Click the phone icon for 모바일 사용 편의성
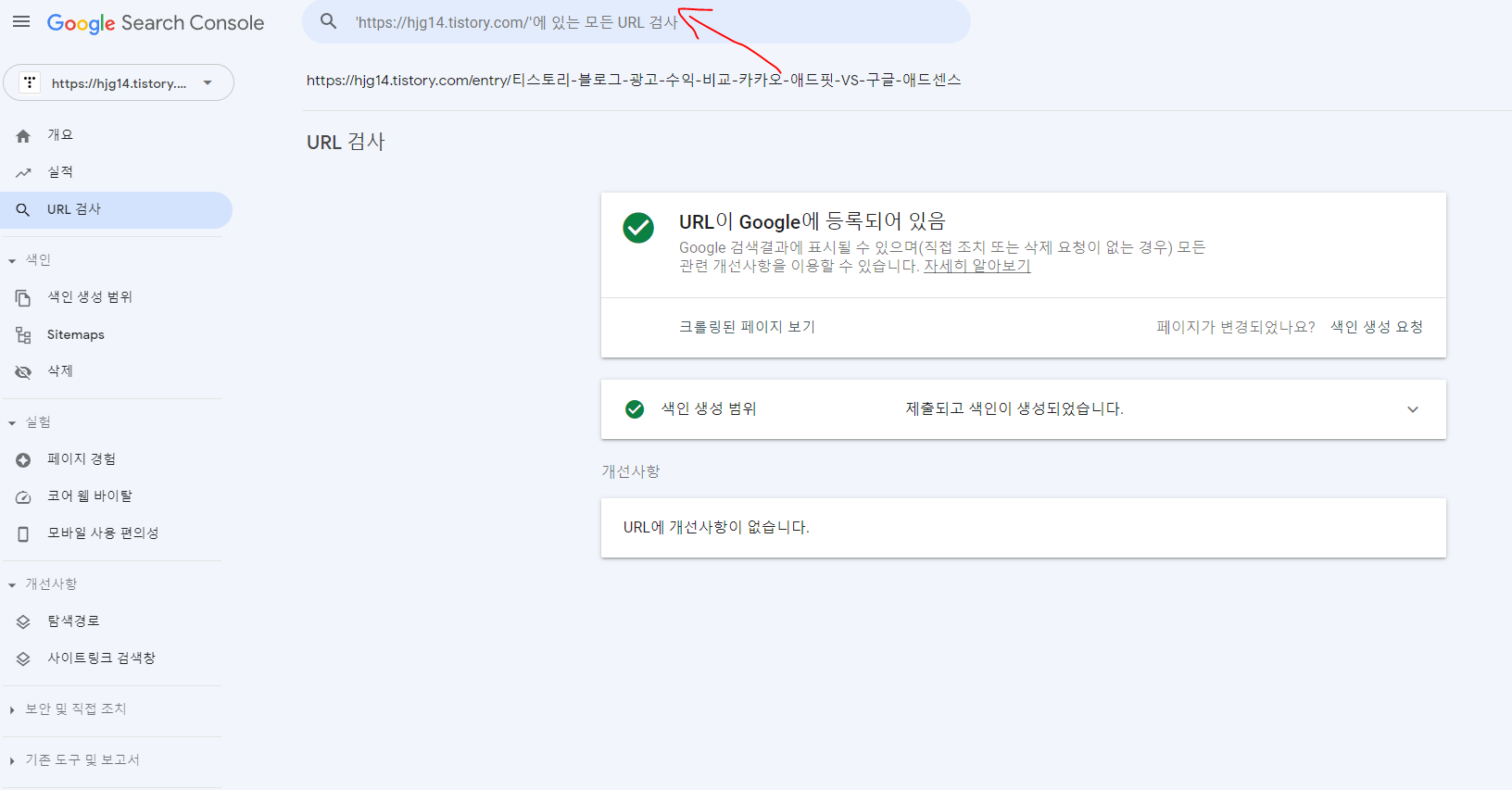Viewport: 1512px width, 790px height. [x=23, y=534]
